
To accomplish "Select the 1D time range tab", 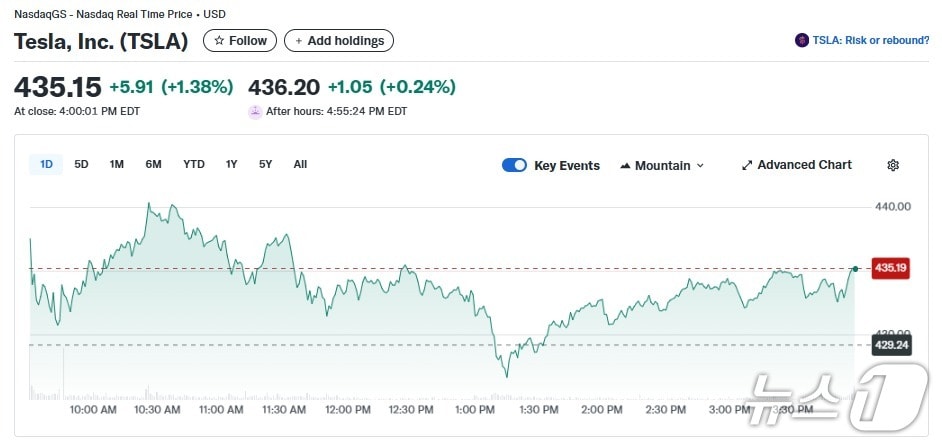I will click(x=46, y=164).
